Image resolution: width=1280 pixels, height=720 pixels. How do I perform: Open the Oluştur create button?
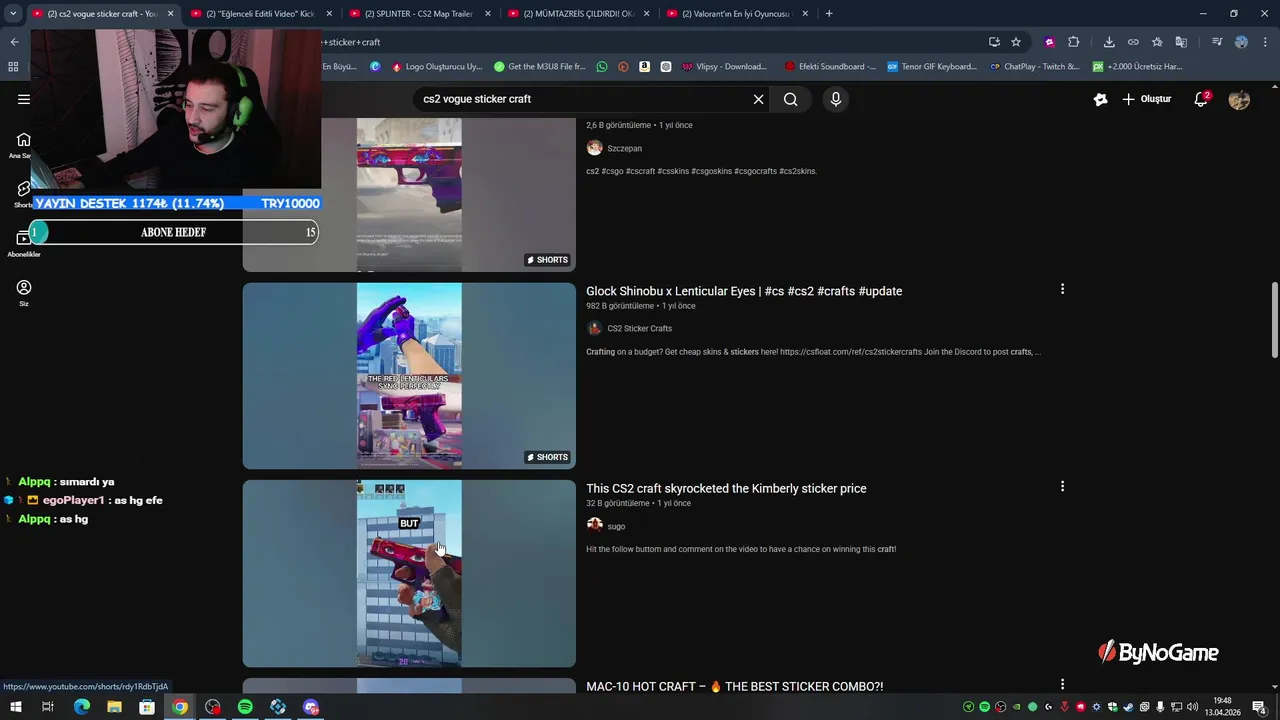pos(1147,99)
